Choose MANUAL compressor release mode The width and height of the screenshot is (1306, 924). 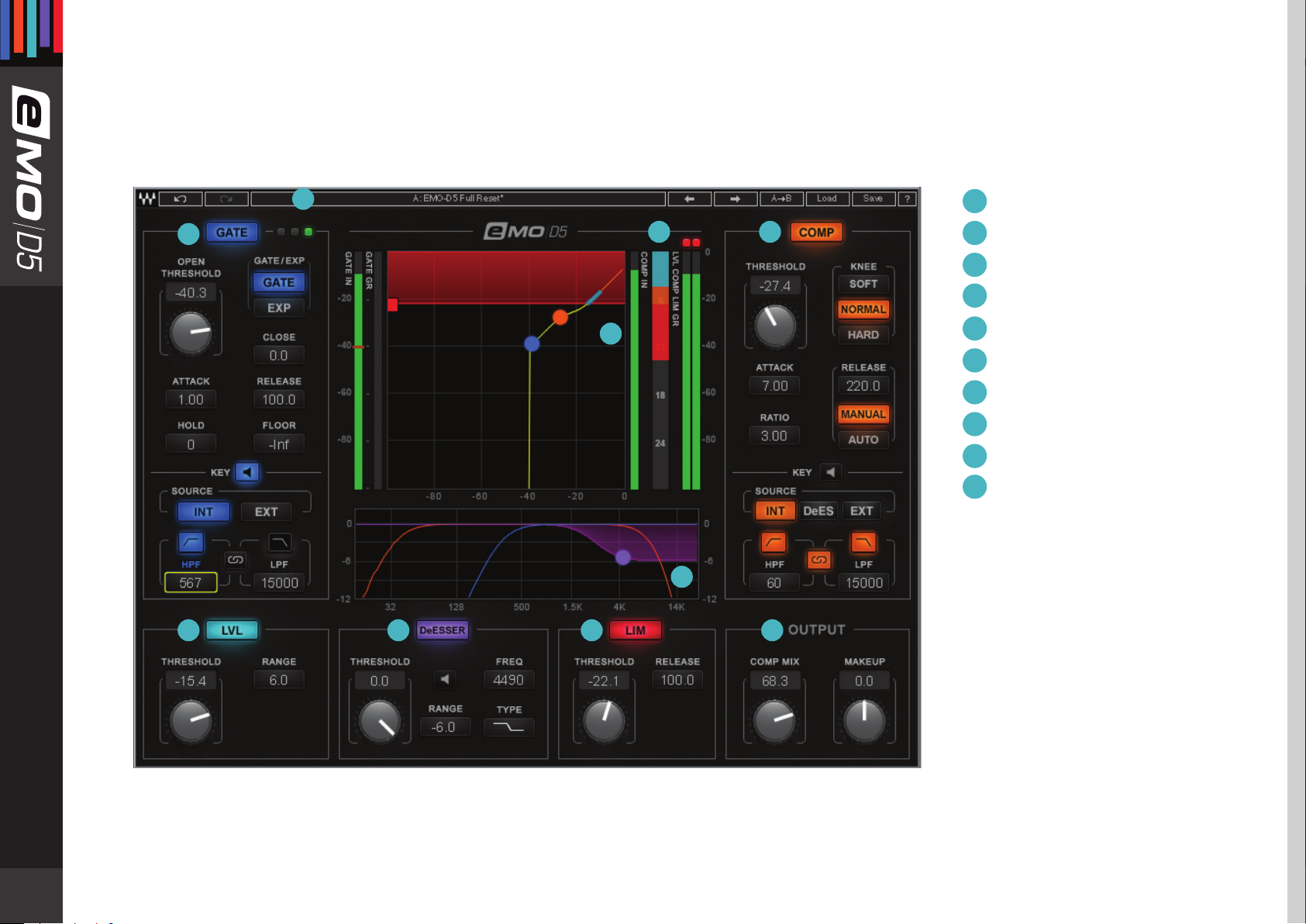coord(863,414)
